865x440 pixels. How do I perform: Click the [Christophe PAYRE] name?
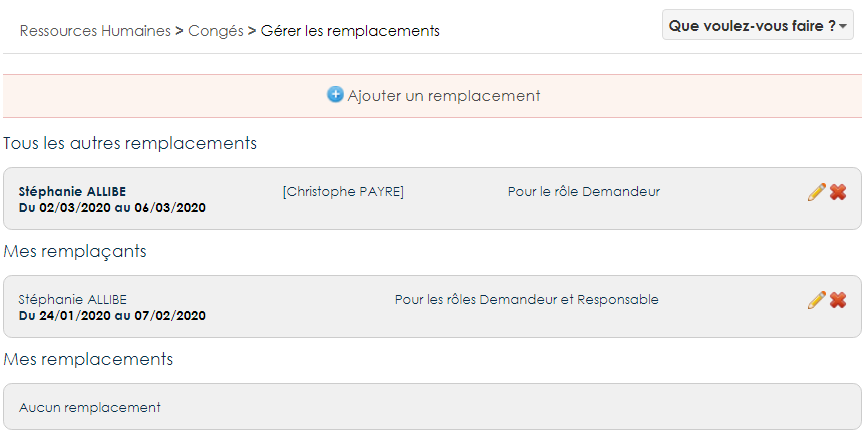pos(343,192)
